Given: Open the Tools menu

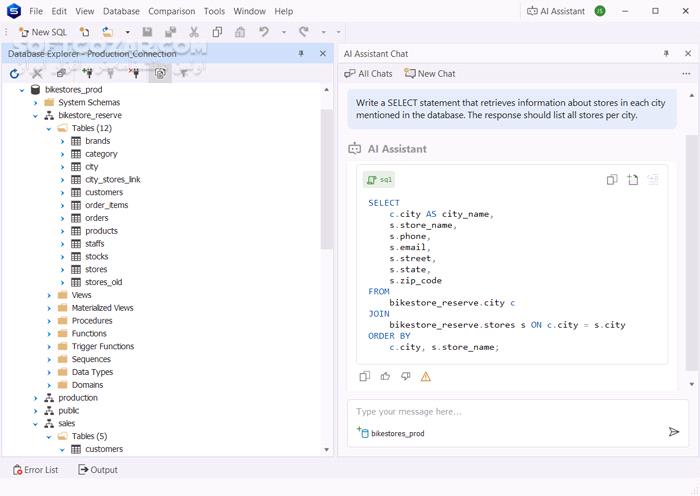Looking at the screenshot, I should coord(214,11).
